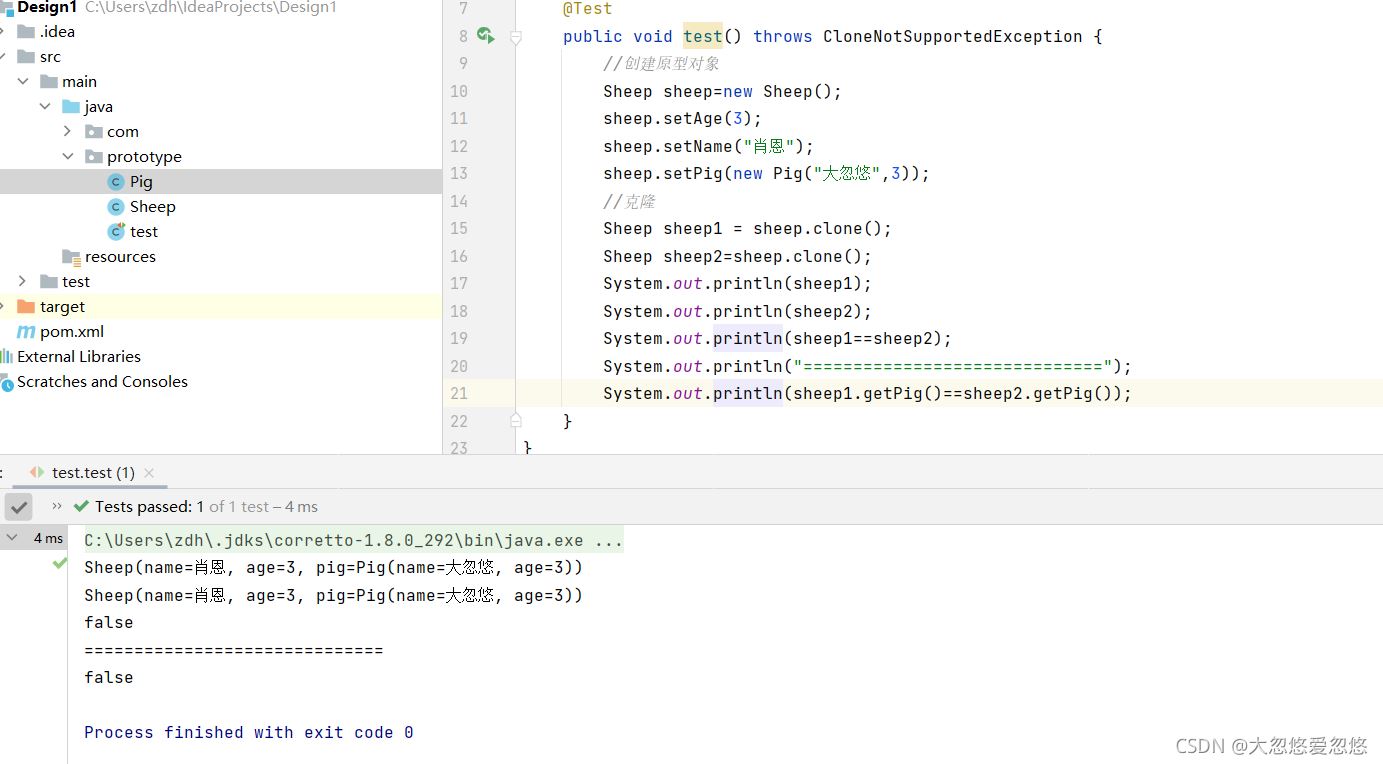Expand the com package
The image size is (1383, 764).
coord(68,132)
